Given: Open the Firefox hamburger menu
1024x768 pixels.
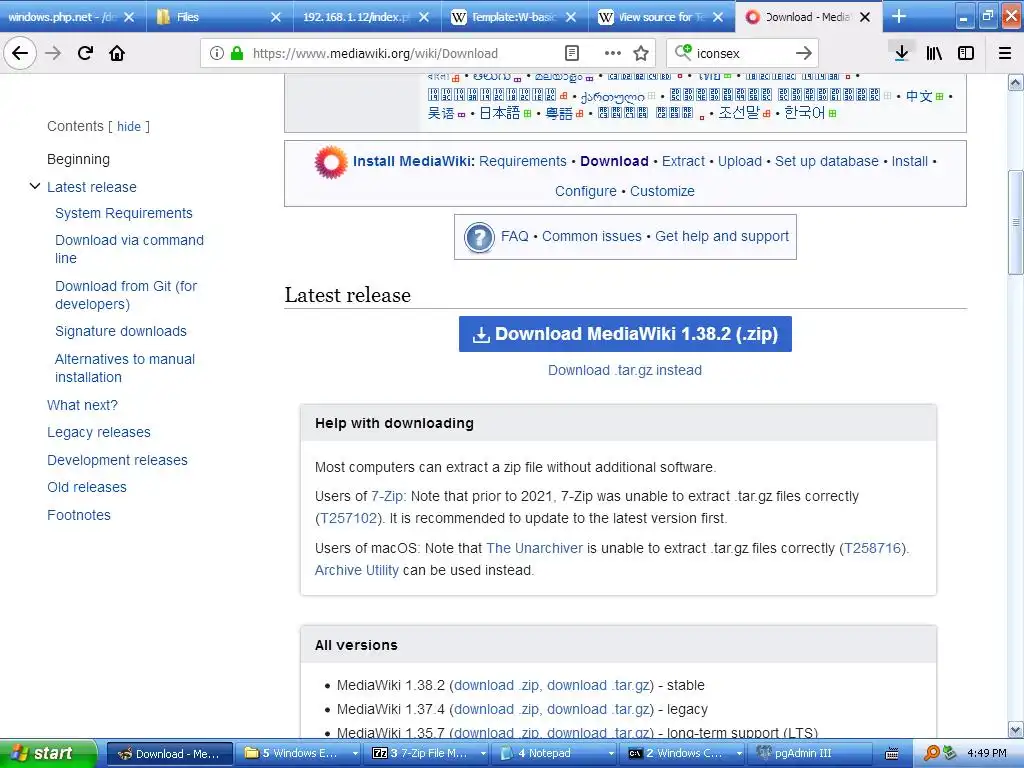Looking at the screenshot, I should click(x=1005, y=53).
